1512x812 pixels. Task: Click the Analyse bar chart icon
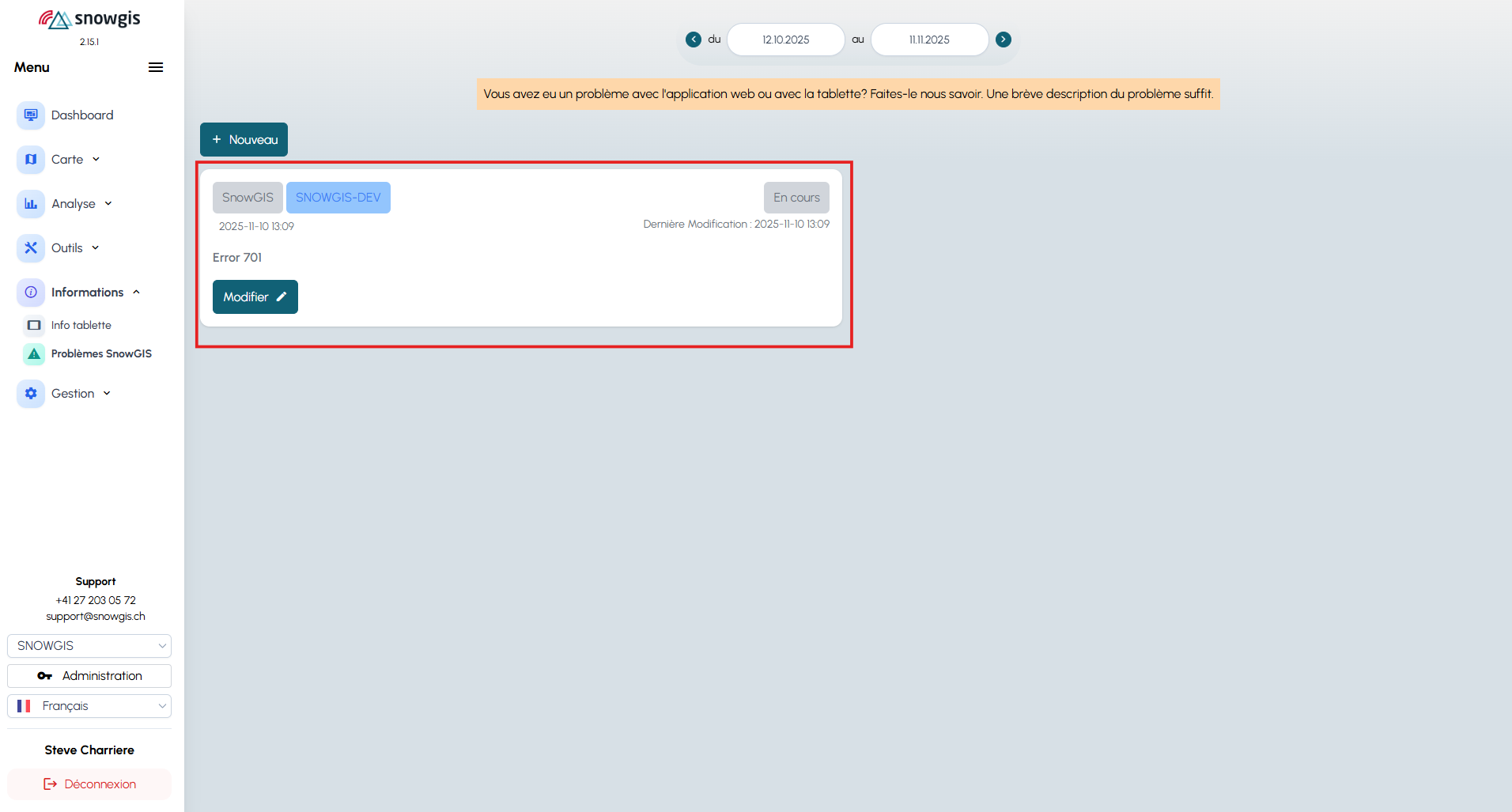31,204
